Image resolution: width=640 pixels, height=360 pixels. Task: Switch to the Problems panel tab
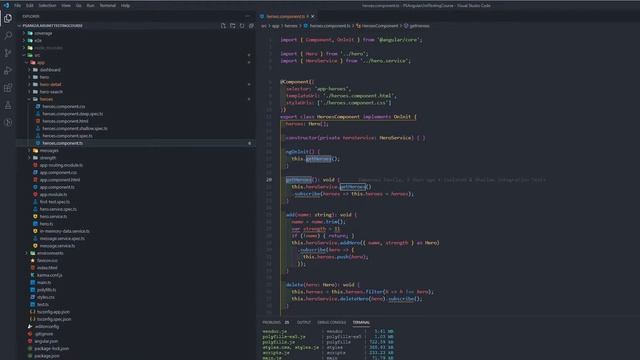[x=271, y=322]
